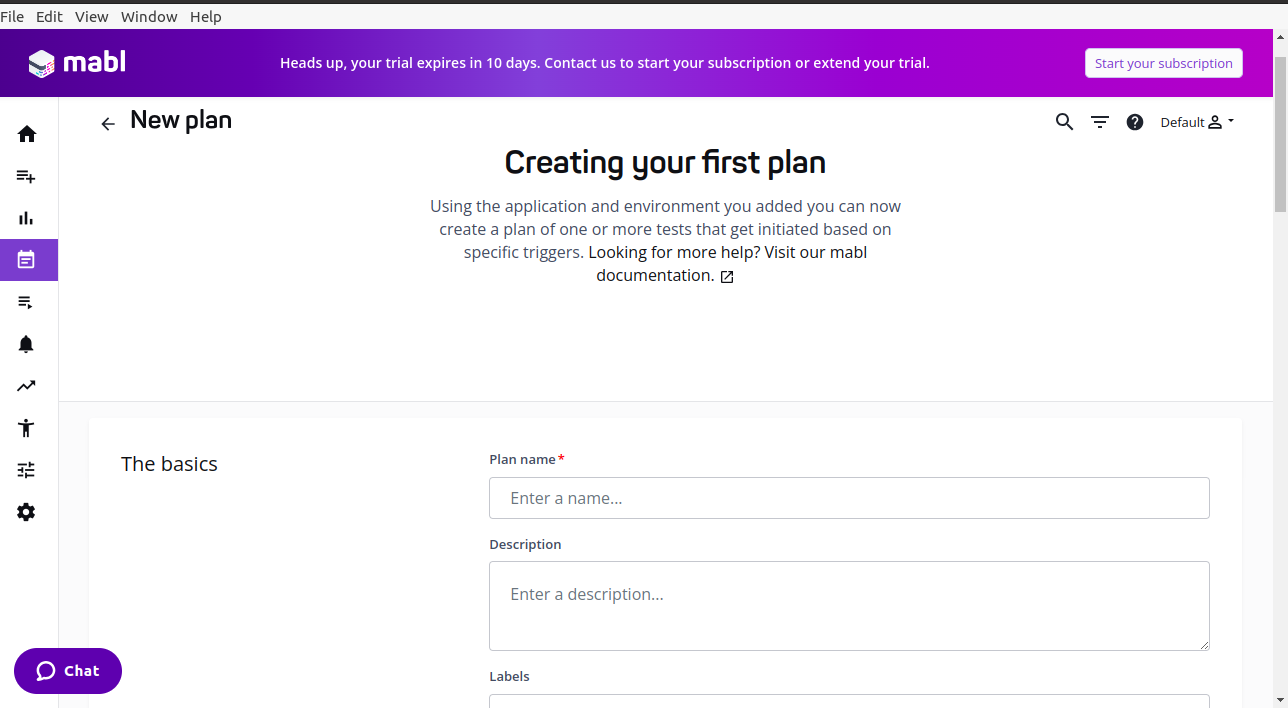The width and height of the screenshot is (1288, 708).
Task: Open the settings gear icon in sidebar
Action: [x=27, y=512]
